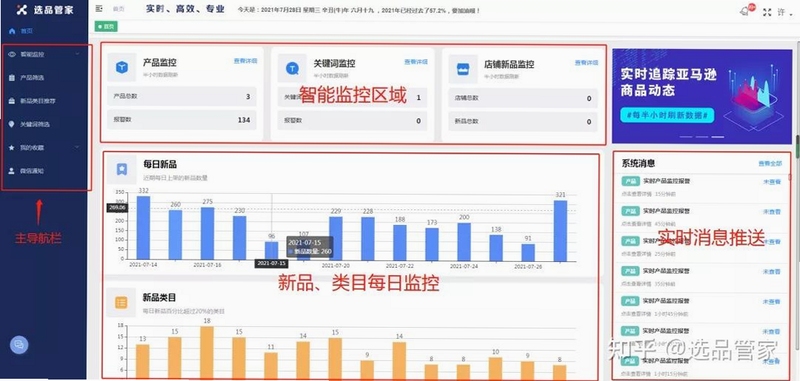Click 未查看 on the 45分钟前 message

tap(772, 212)
